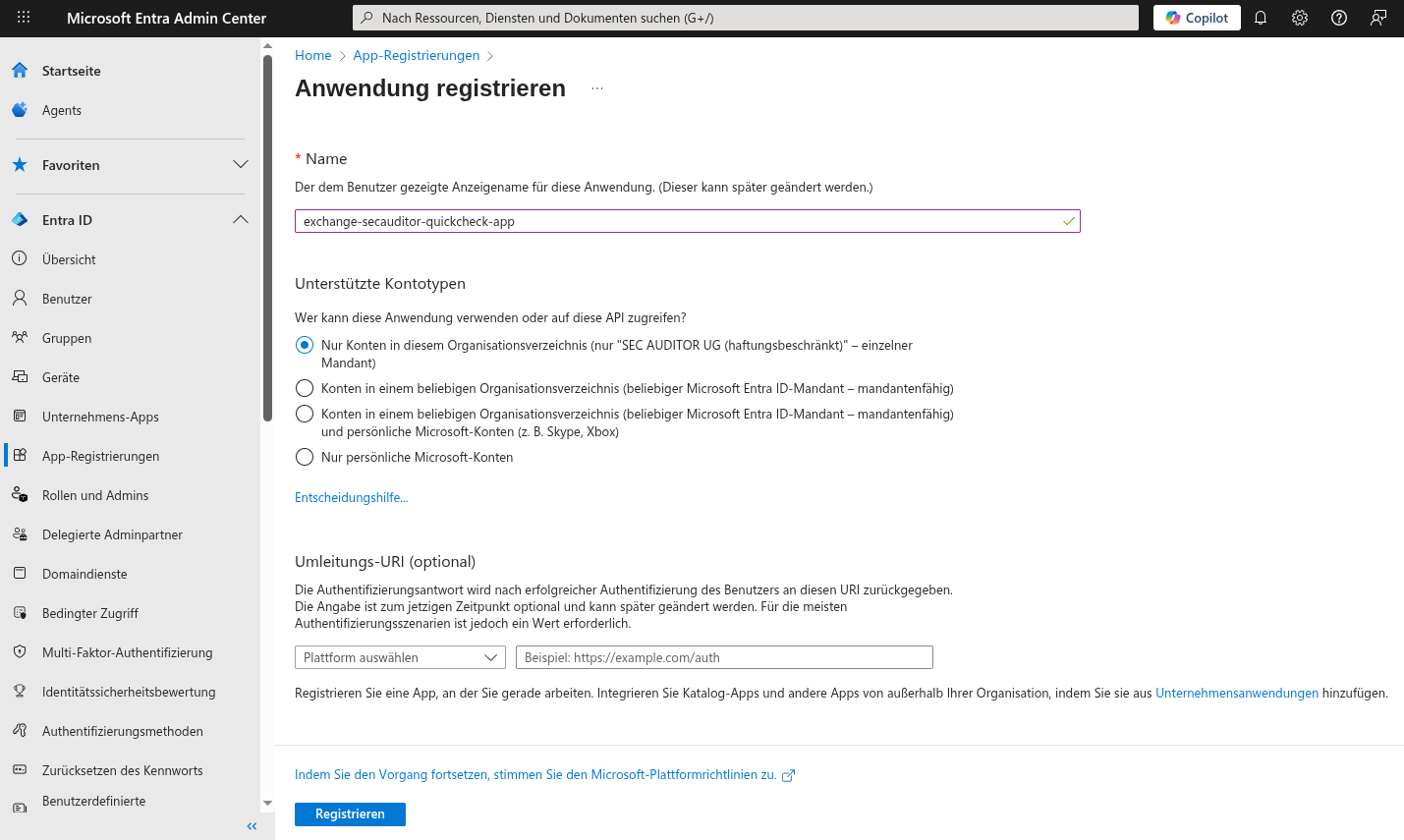This screenshot has height=840, width=1404.
Task: Open the Plattform auswählen dropdown
Action: [x=400, y=657]
